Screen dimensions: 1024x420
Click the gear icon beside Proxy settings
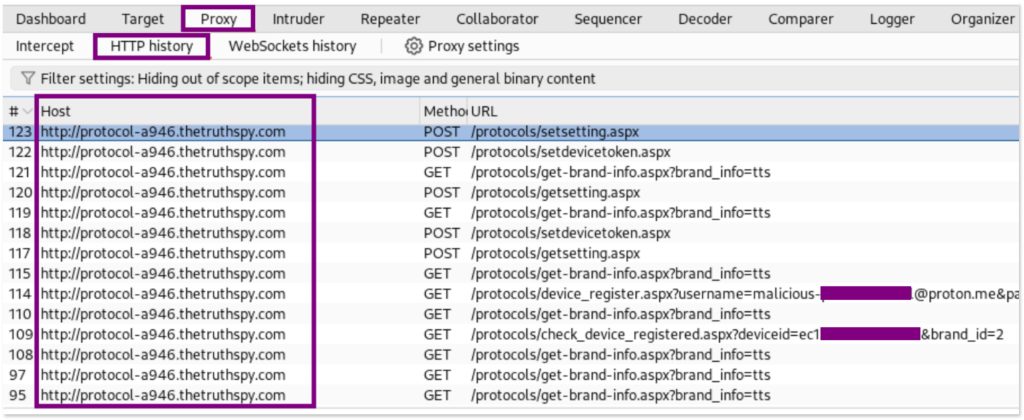[414, 46]
